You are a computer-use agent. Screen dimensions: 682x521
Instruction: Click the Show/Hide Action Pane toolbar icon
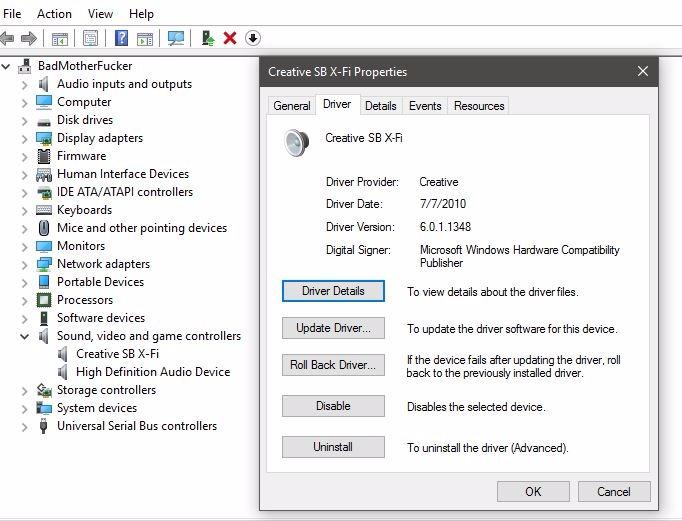click(x=145, y=39)
